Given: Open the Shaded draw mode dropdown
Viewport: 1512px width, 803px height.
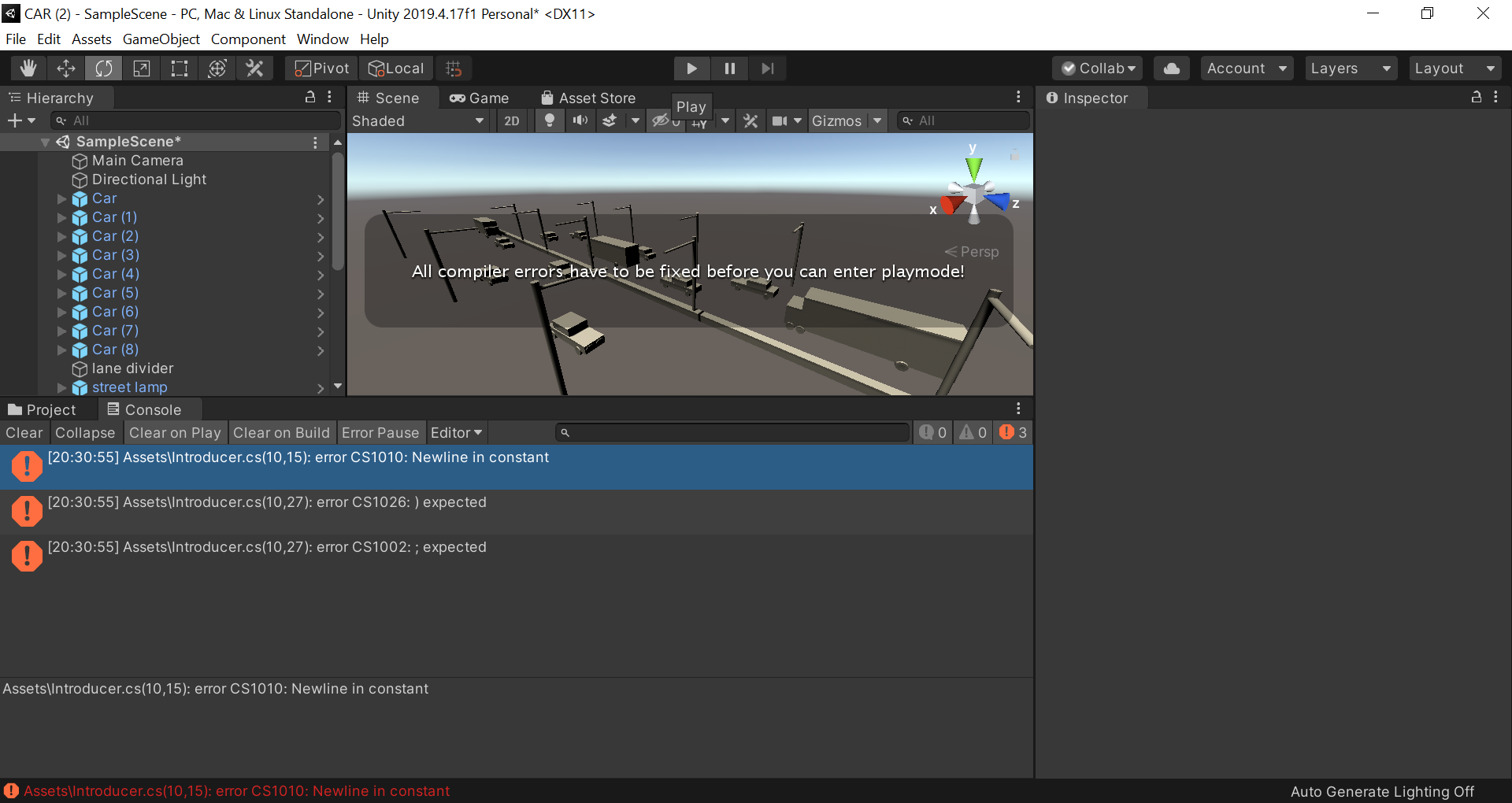Looking at the screenshot, I should pyautogui.click(x=417, y=120).
